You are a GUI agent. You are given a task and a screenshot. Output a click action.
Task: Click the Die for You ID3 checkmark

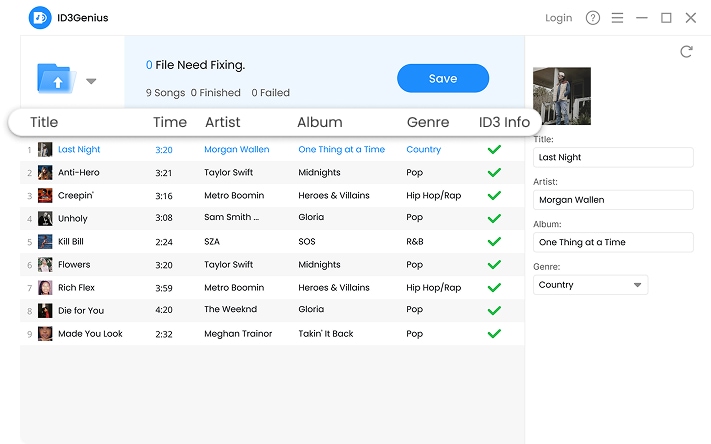pyautogui.click(x=494, y=311)
